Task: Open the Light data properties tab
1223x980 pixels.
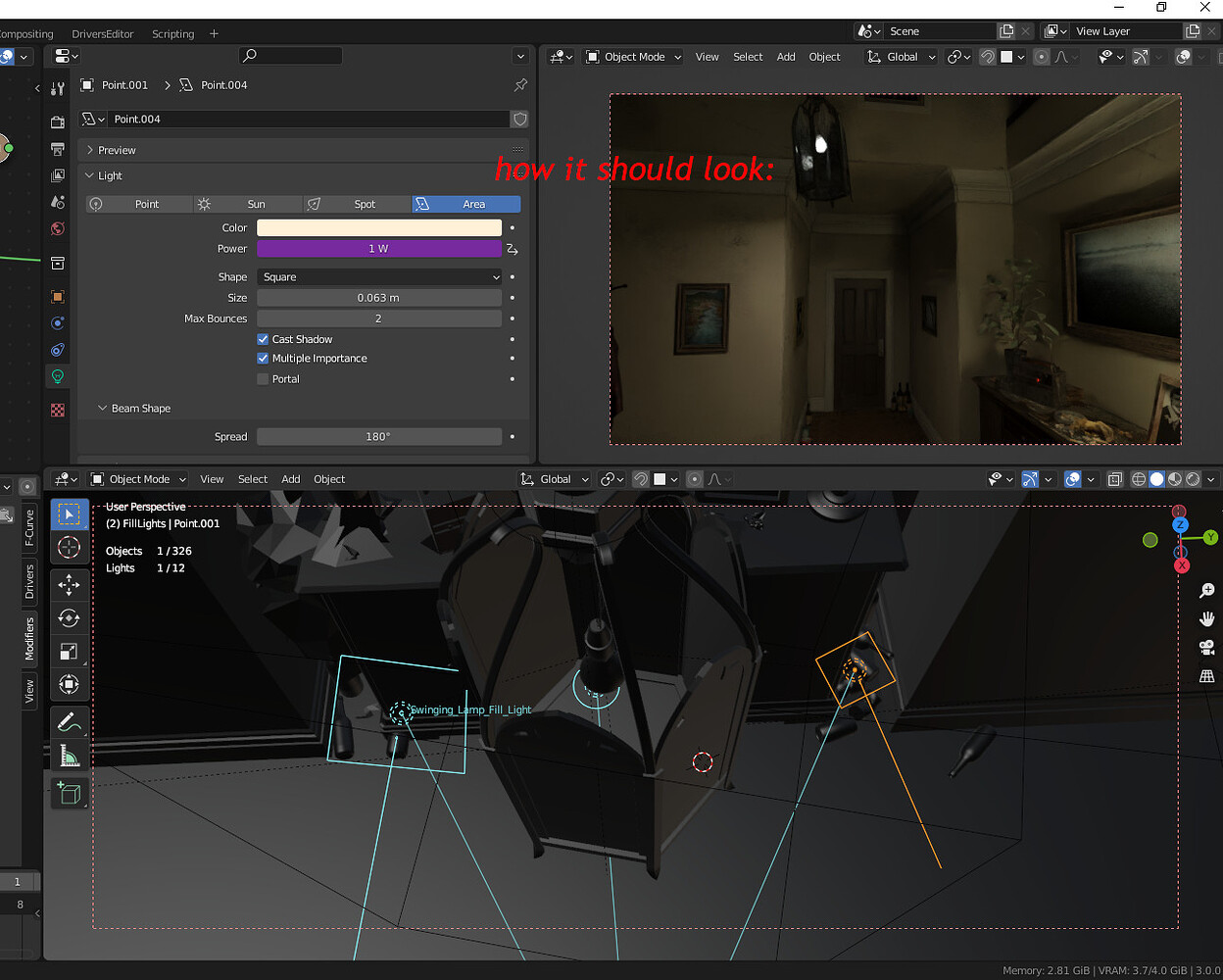Action: point(58,376)
